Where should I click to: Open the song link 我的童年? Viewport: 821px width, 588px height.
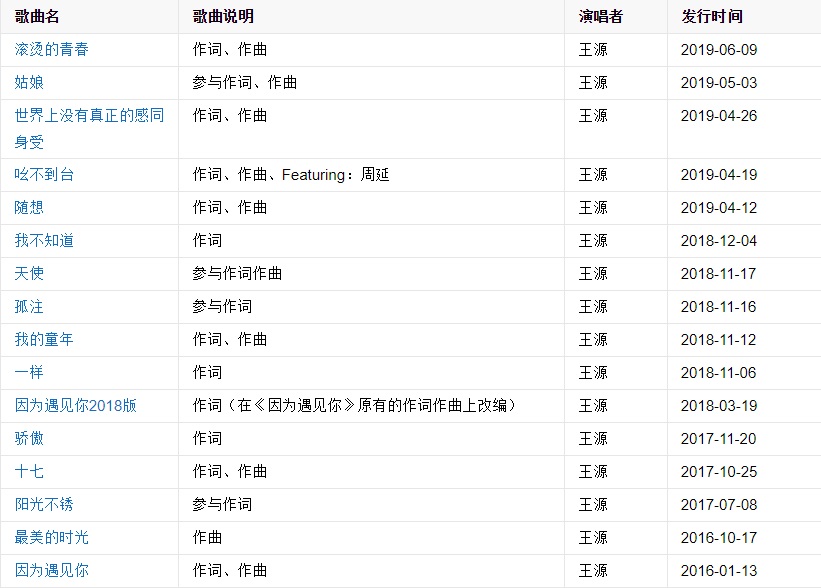pos(44,339)
